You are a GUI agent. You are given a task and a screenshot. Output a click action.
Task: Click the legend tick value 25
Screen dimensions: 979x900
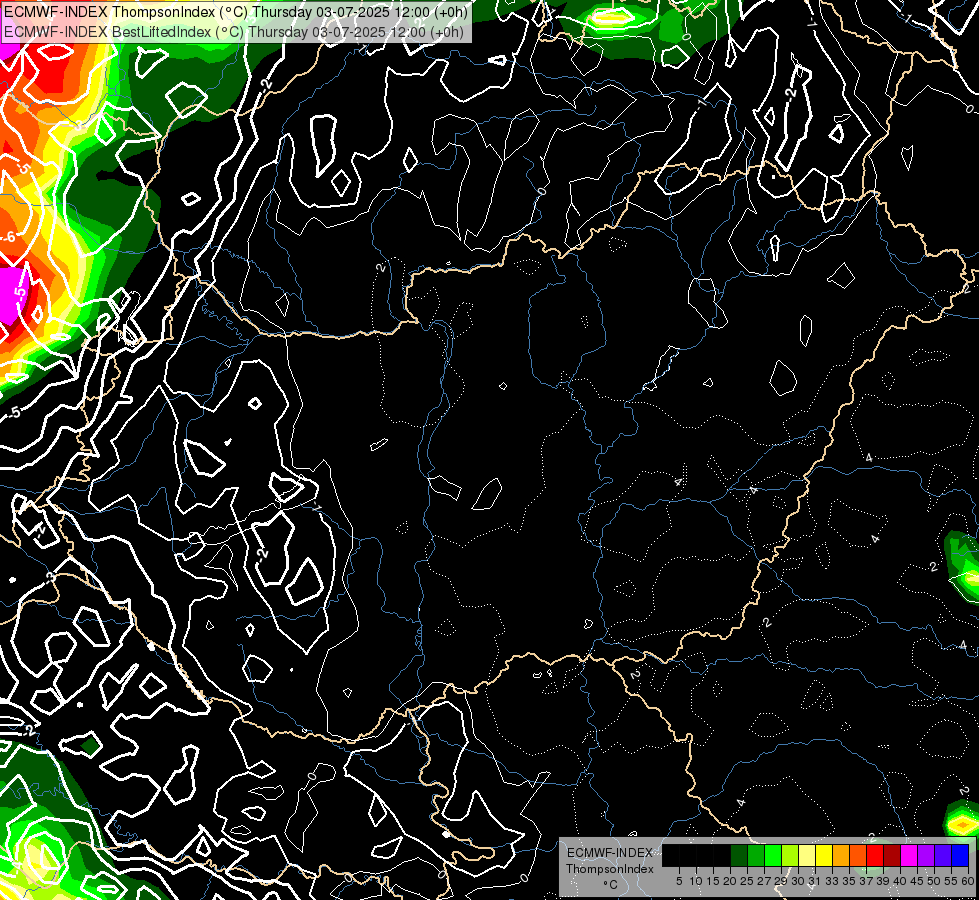pos(747,881)
